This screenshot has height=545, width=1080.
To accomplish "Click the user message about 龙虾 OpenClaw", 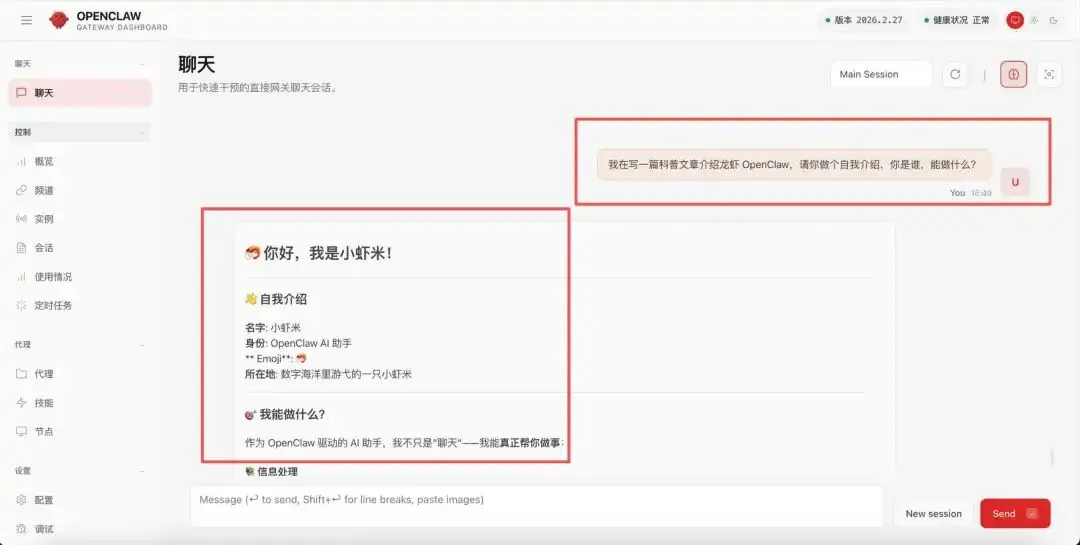I will (793, 165).
